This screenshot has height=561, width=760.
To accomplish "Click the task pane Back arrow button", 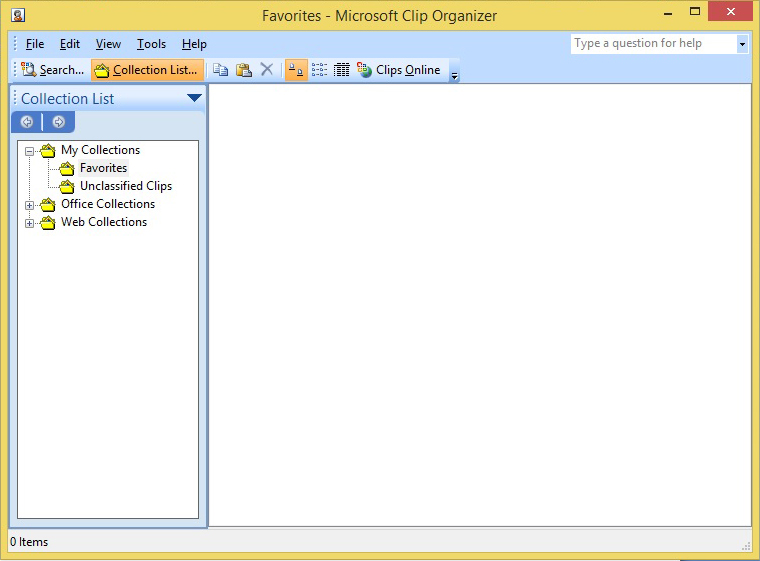I will click(27, 122).
